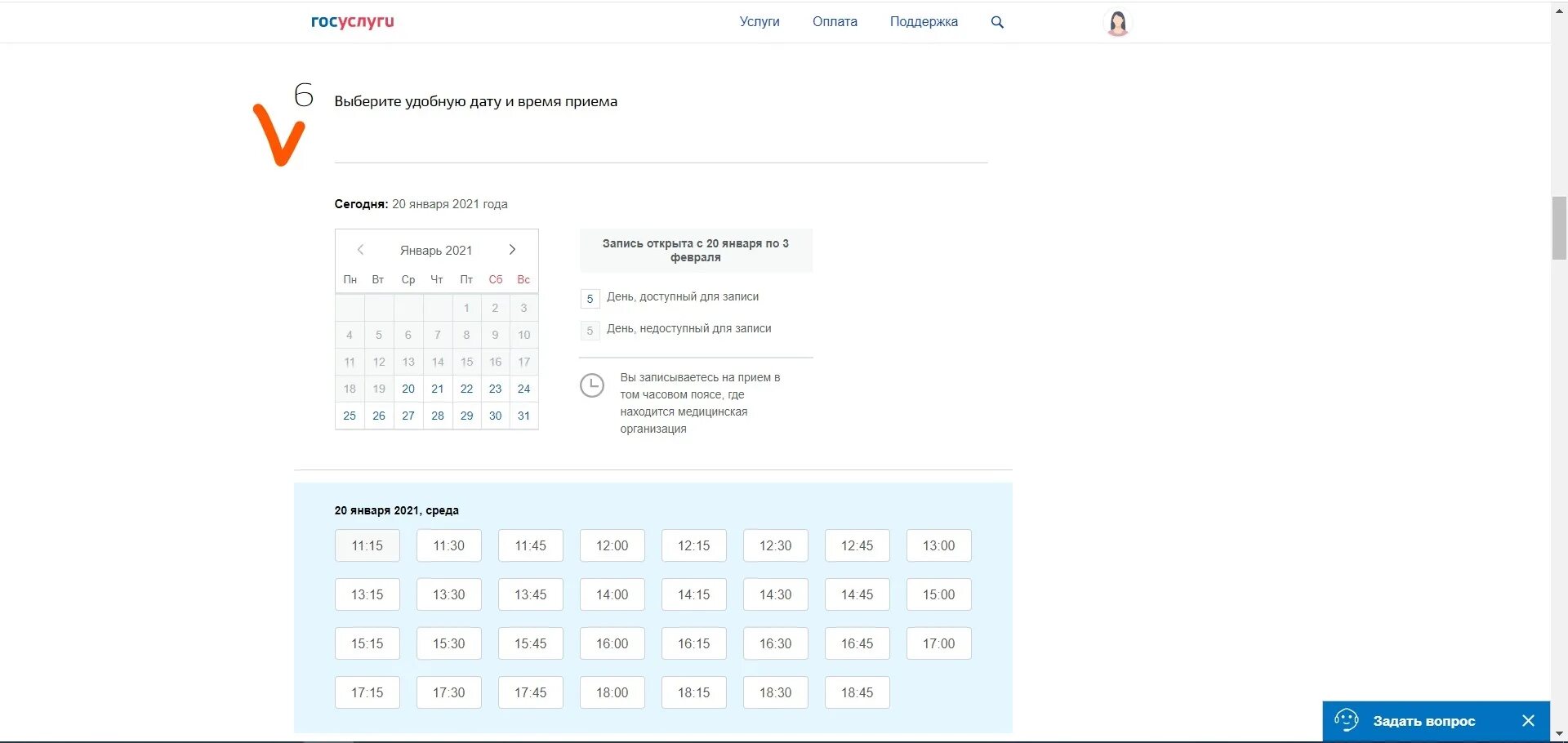Click the Январь 2021 calendar header

(x=436, y=251)
